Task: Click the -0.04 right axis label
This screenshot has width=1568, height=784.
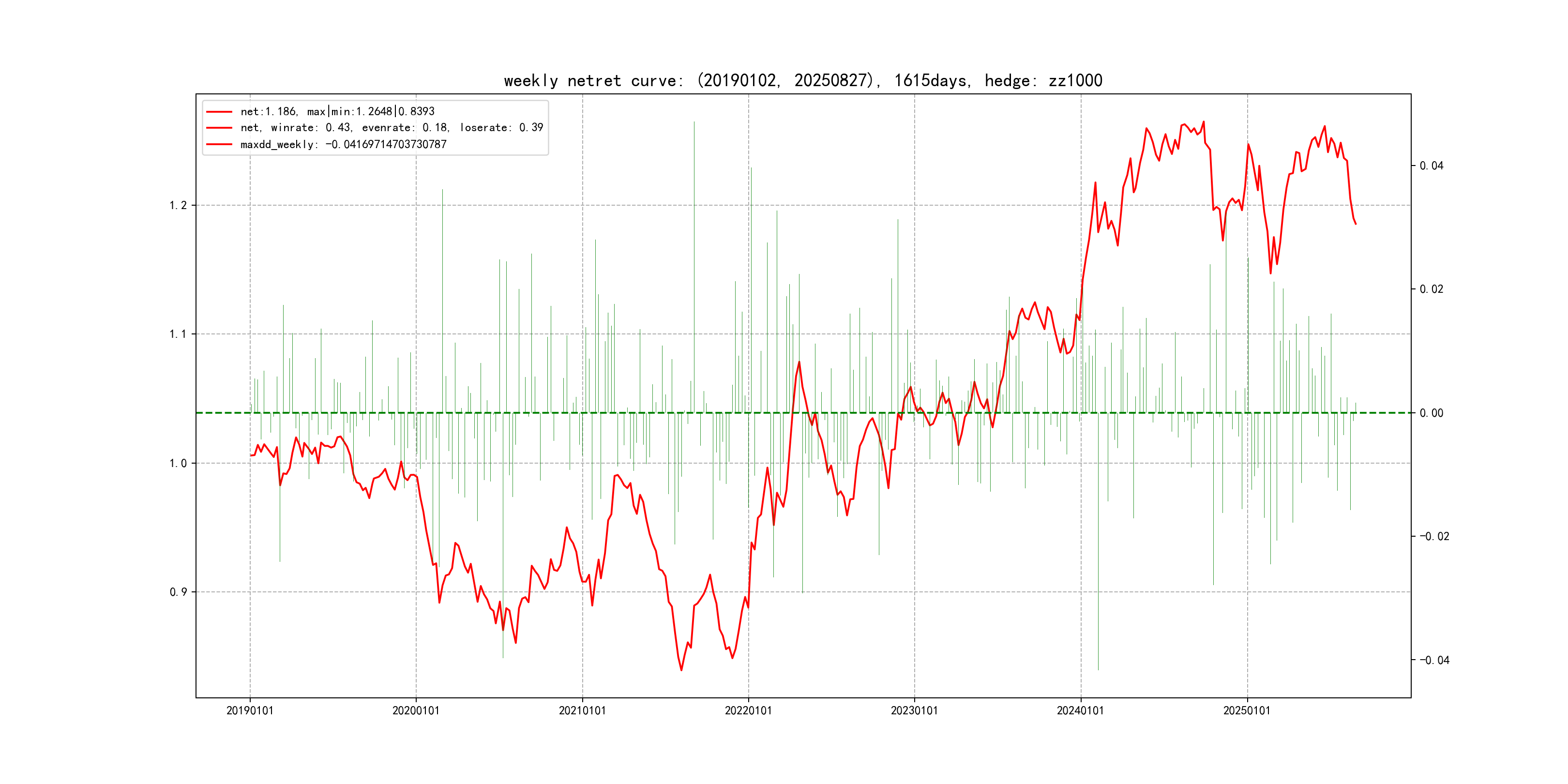Action: pyautogui.click(x=1434, y=661)
